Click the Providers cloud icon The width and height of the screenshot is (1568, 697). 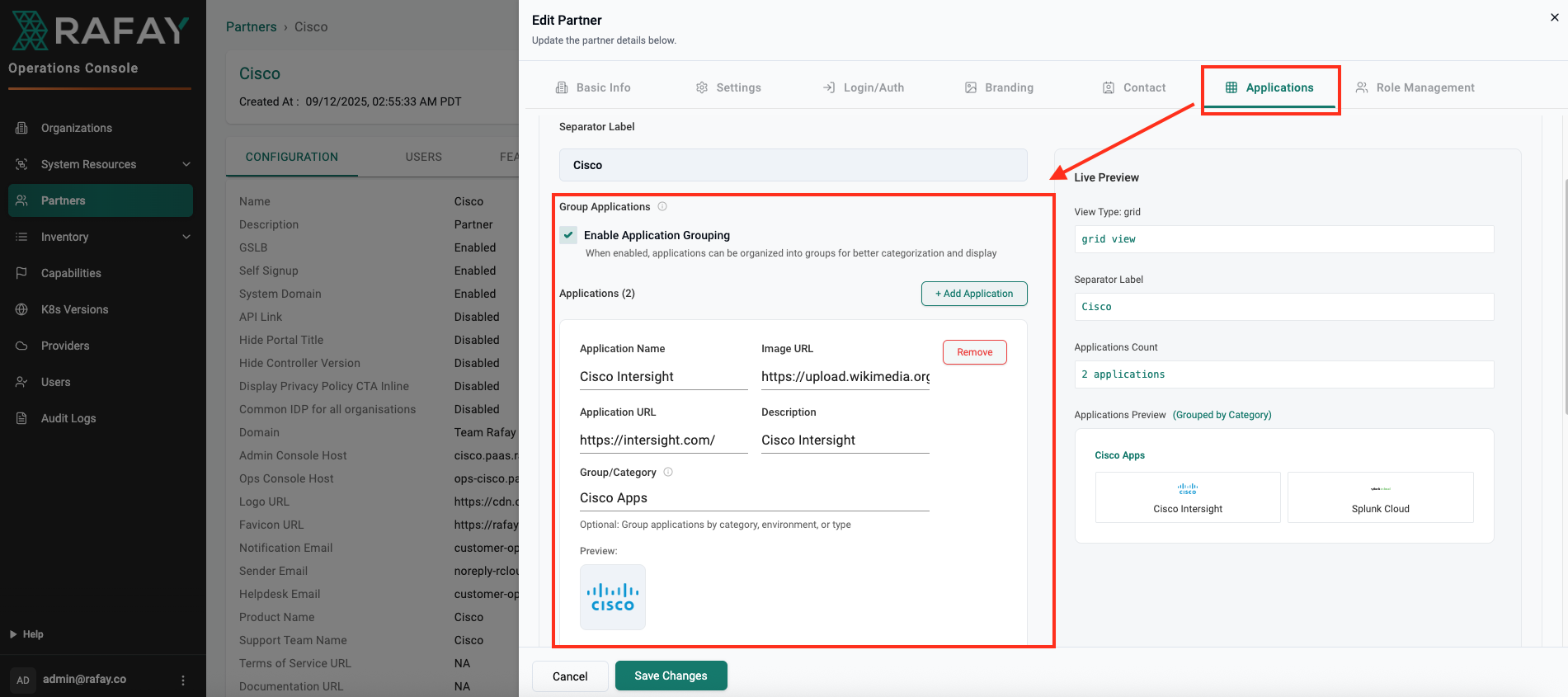point(22,346)
